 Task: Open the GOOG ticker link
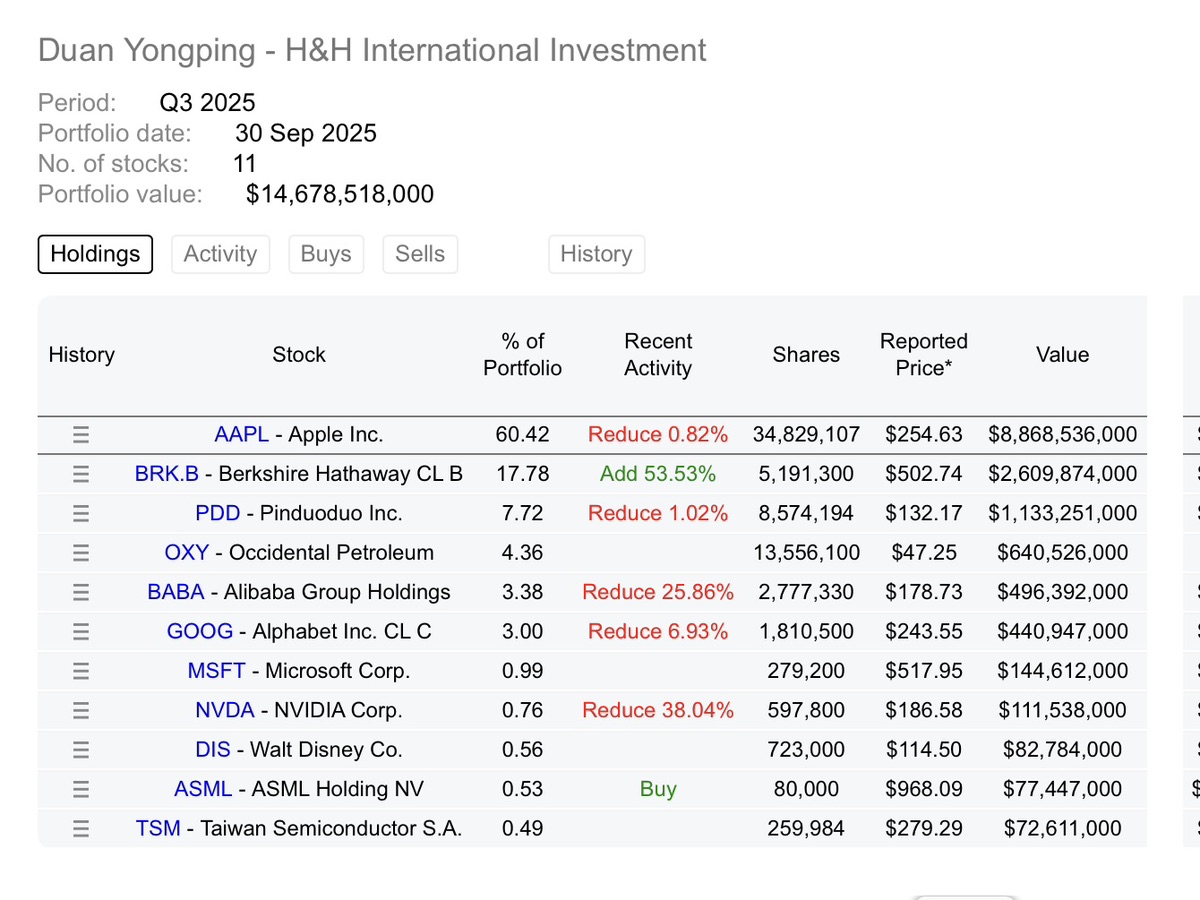click(200, 632)
